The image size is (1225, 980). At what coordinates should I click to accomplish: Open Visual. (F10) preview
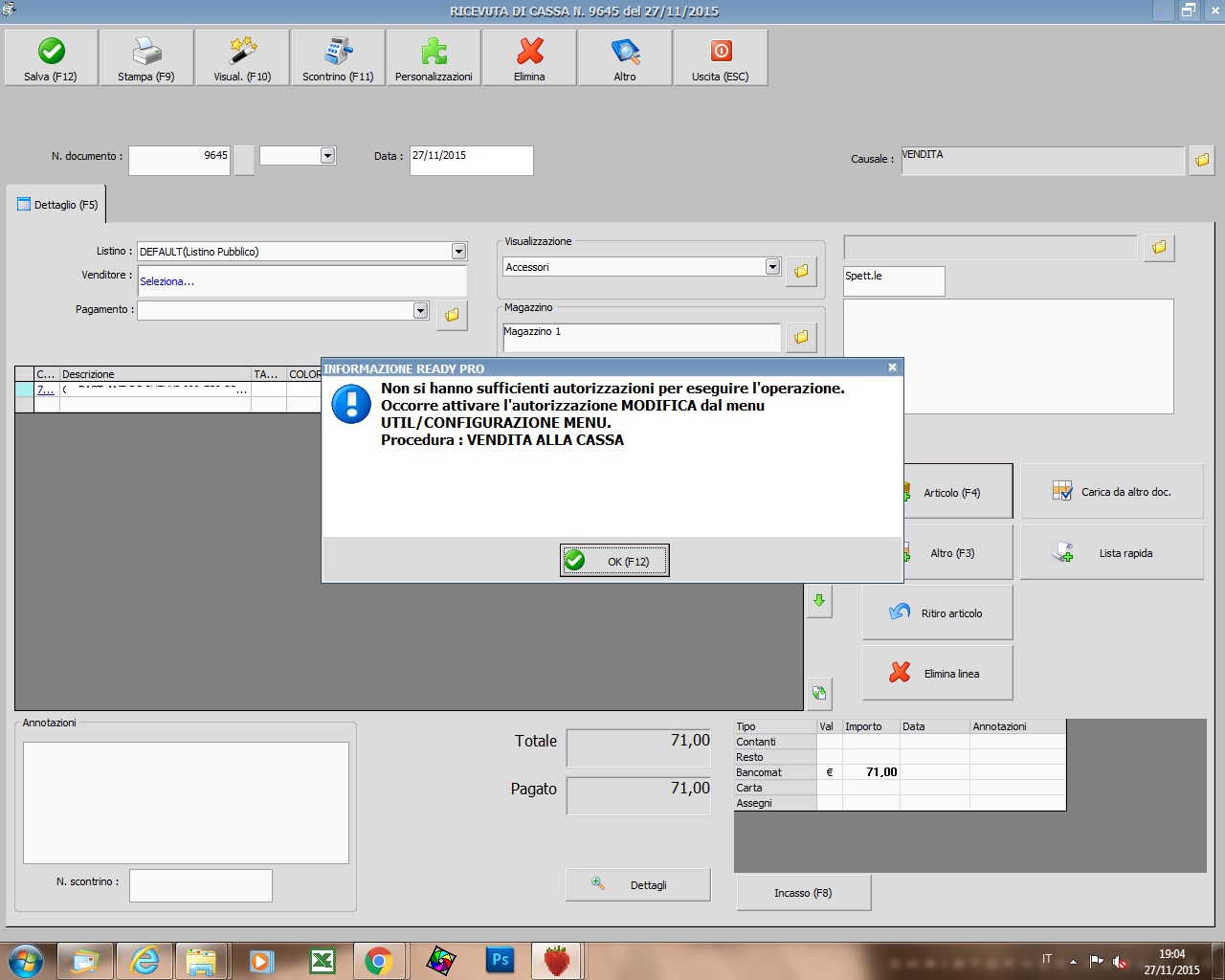[x=242, y=58]
